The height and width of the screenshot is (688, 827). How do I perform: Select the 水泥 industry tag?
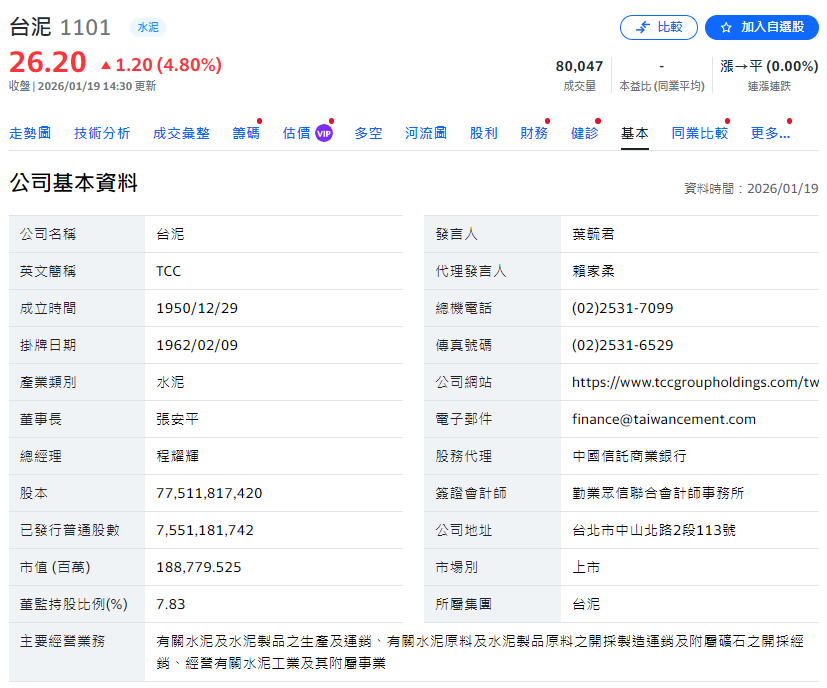pyautogui.click(x=147, y=28)
